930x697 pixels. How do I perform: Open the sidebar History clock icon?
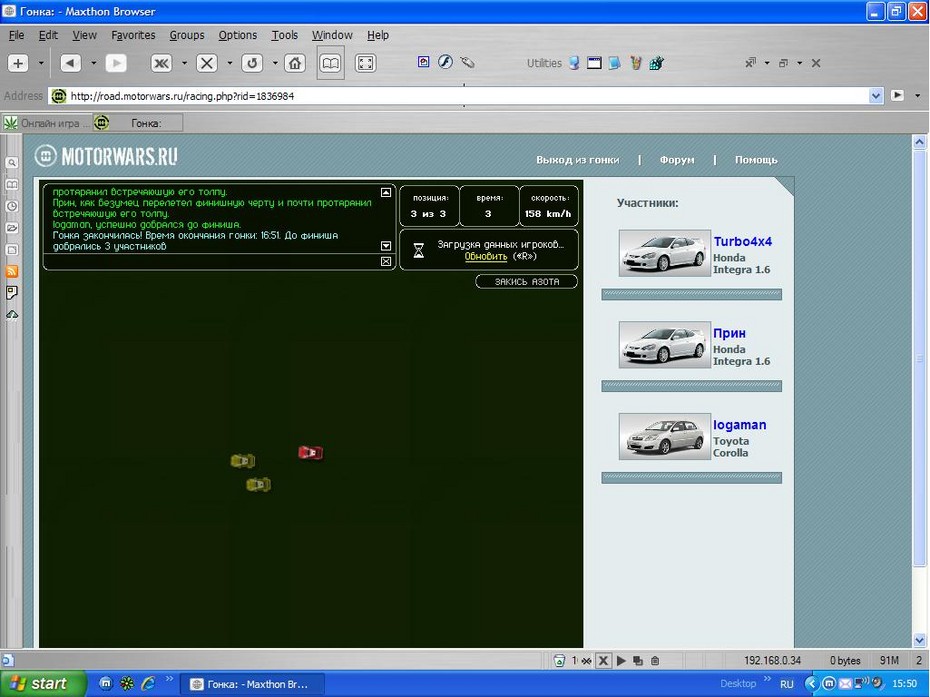(12, 206)
